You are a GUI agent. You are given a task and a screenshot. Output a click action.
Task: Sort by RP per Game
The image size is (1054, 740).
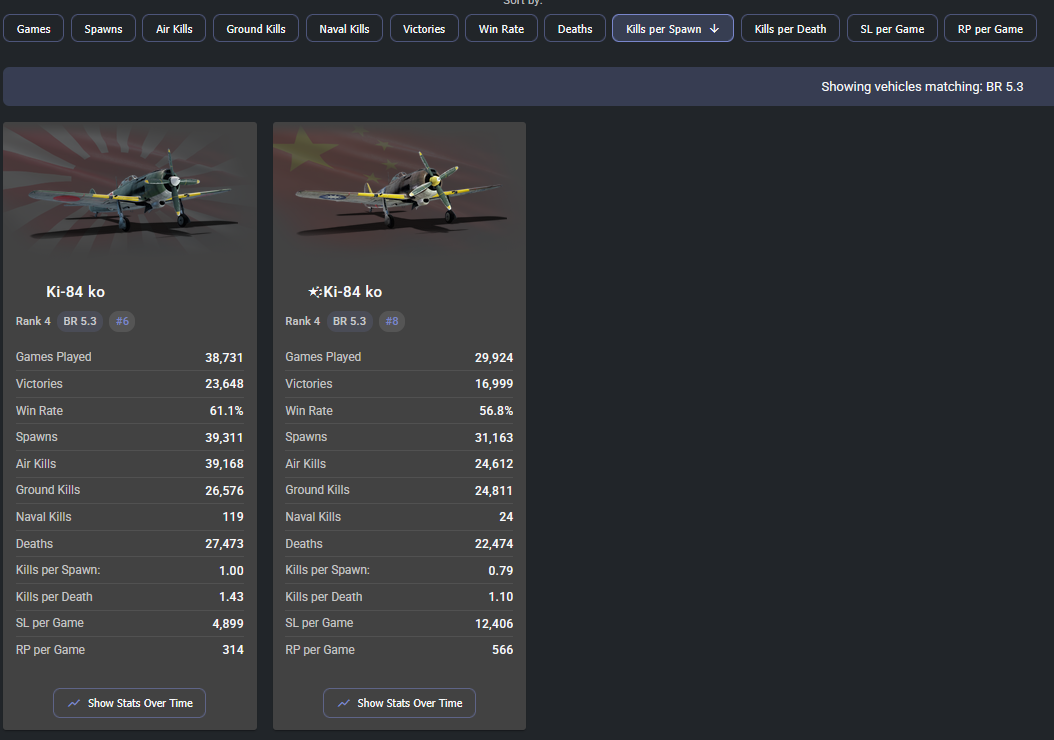tap(990, 29)
